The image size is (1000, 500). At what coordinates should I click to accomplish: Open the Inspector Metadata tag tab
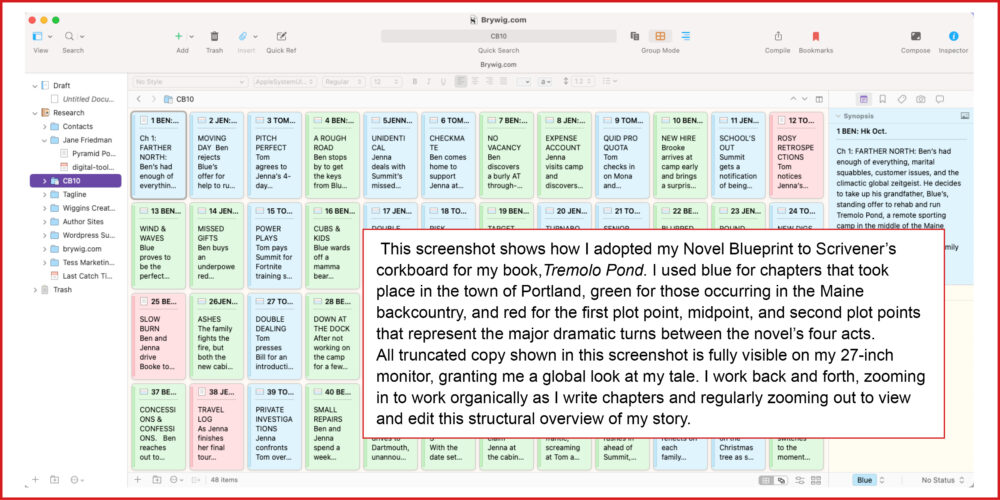902,99
